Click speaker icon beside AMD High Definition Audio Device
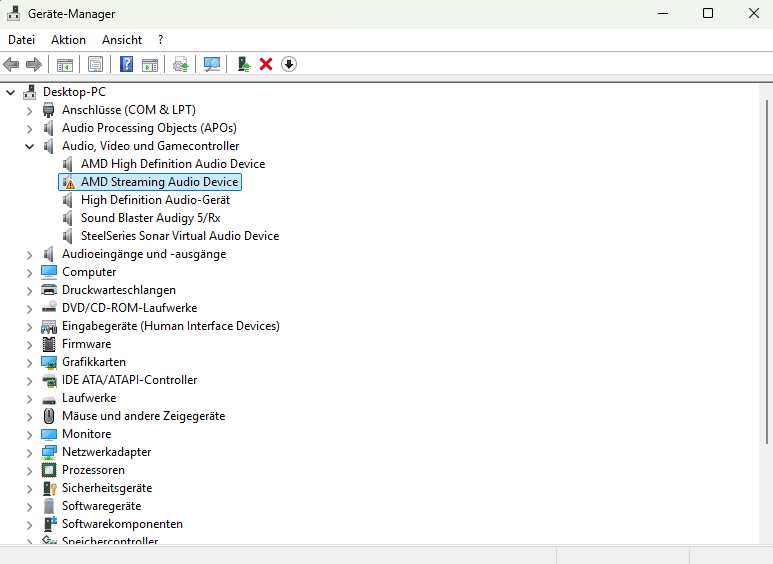This screenshot has width=773, height=564. (x=68, y=164)
